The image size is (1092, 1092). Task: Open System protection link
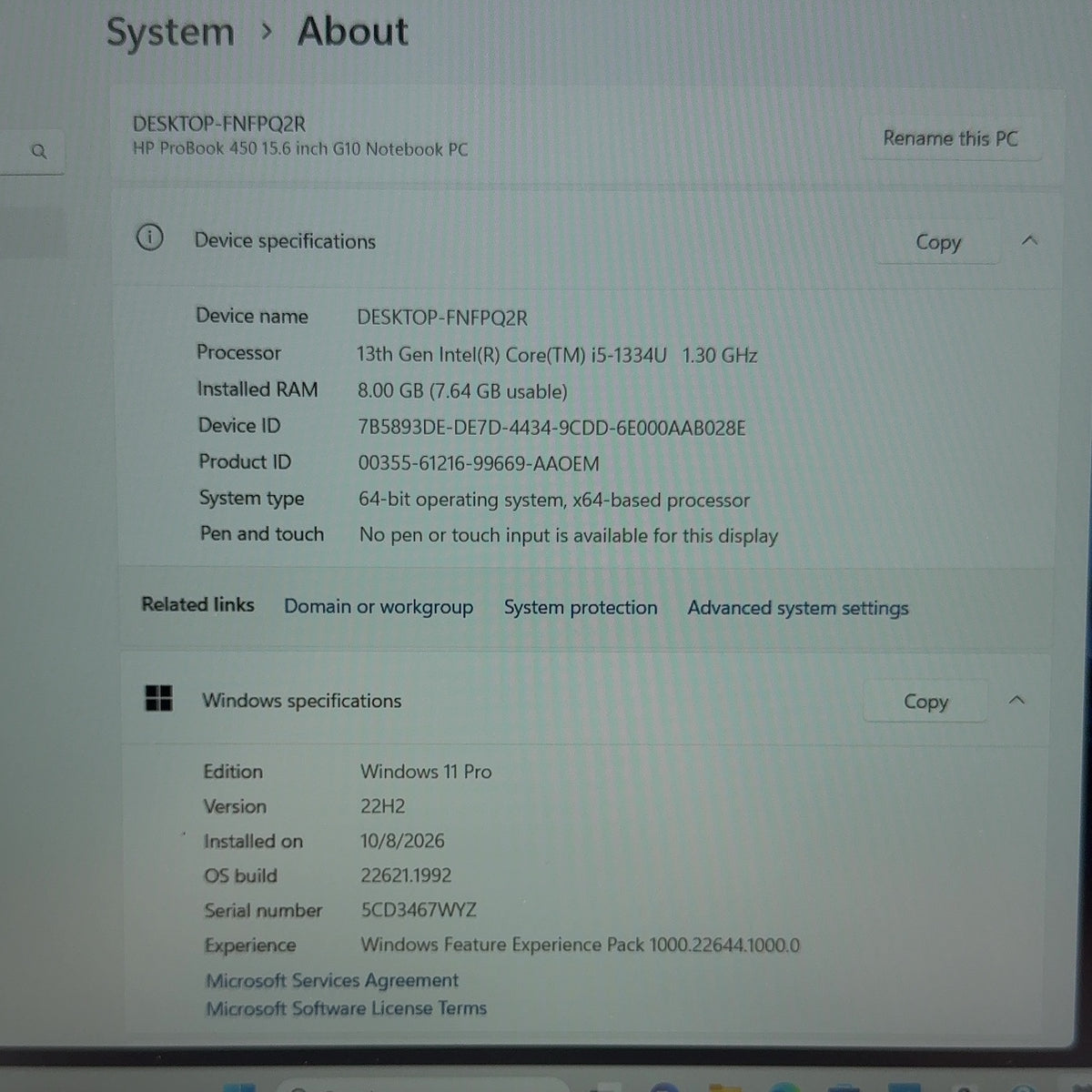581,608
